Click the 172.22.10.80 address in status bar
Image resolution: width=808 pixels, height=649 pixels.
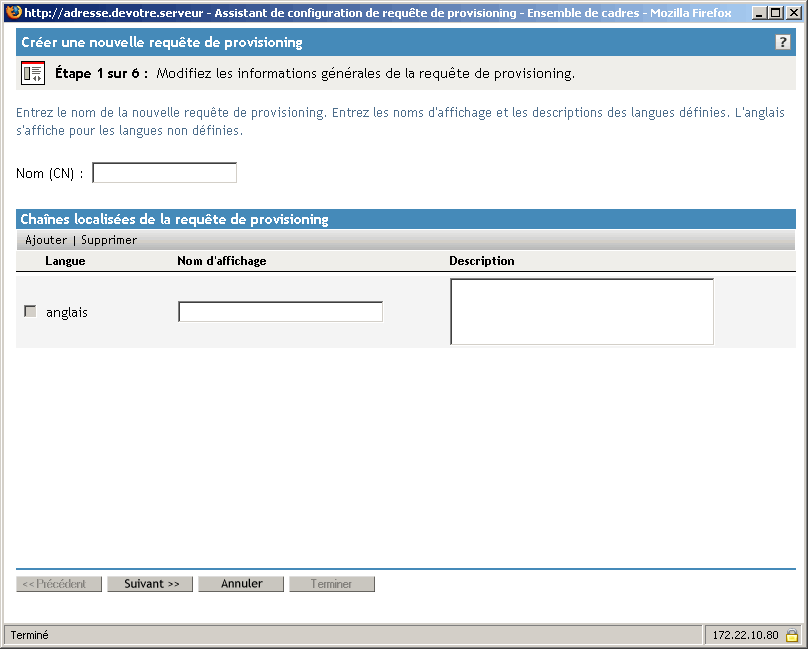(x=745, y=635)
